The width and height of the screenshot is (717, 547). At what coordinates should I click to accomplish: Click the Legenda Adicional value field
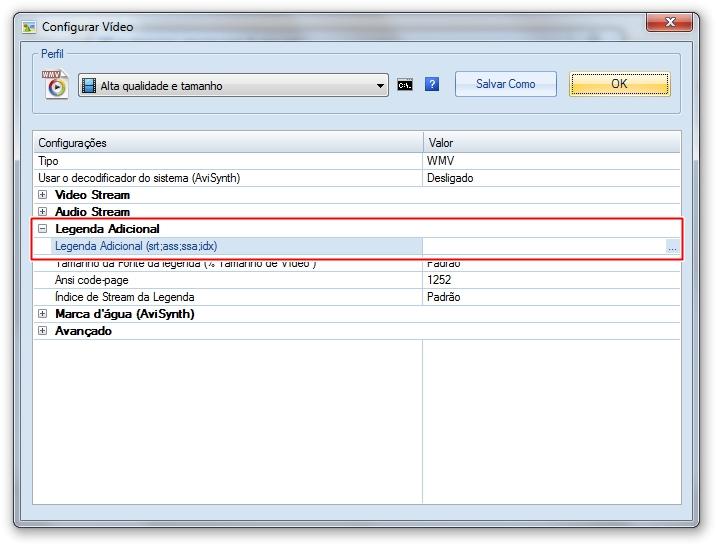click(543, 247)
